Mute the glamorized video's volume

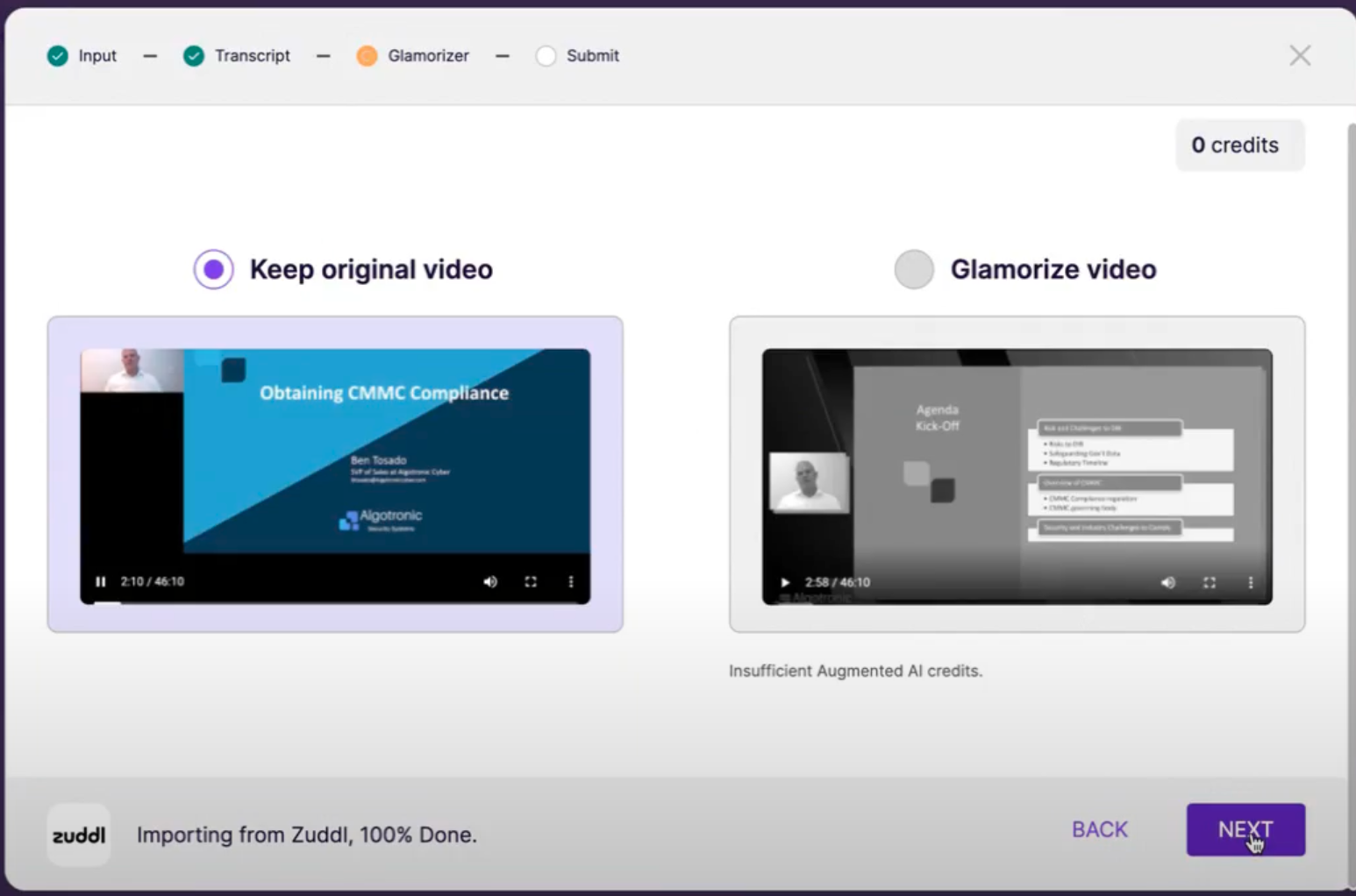point(1168,582)
